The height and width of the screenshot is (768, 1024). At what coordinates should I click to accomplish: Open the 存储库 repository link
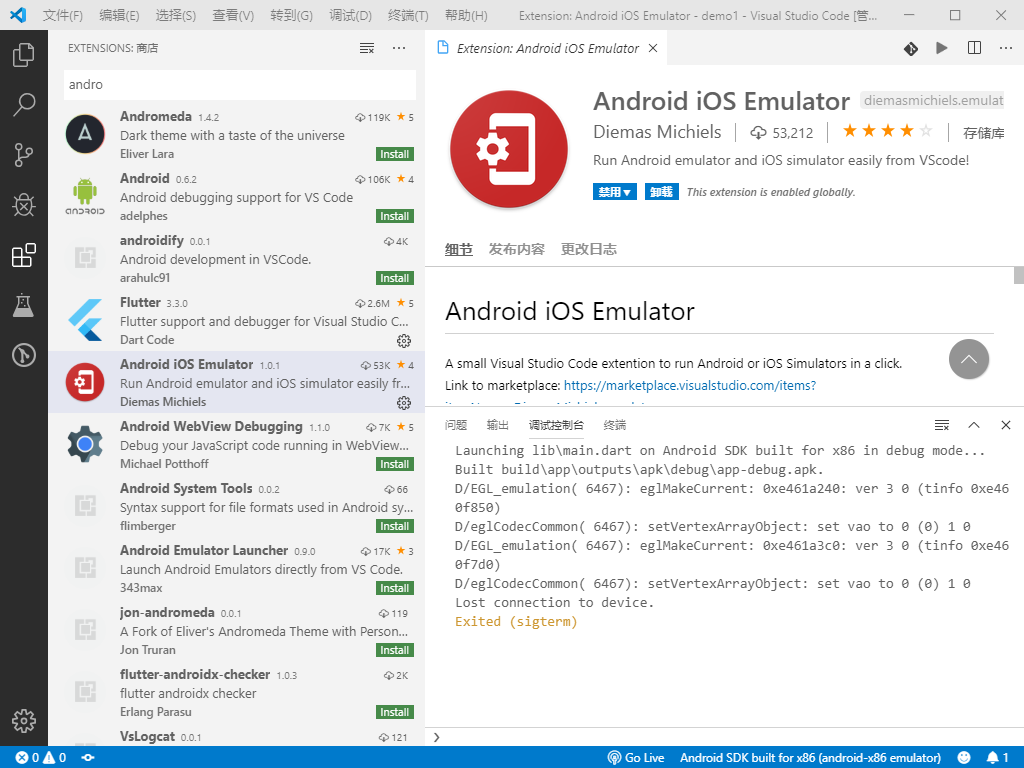click(x=984, y=133)
